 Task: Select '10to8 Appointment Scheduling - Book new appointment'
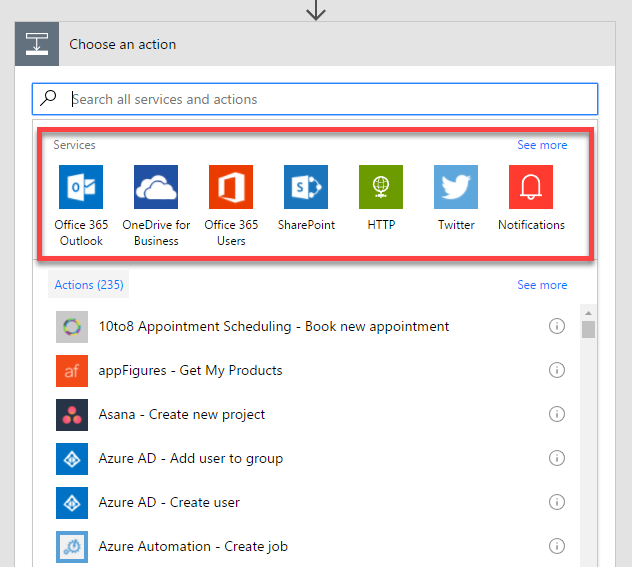274,326
